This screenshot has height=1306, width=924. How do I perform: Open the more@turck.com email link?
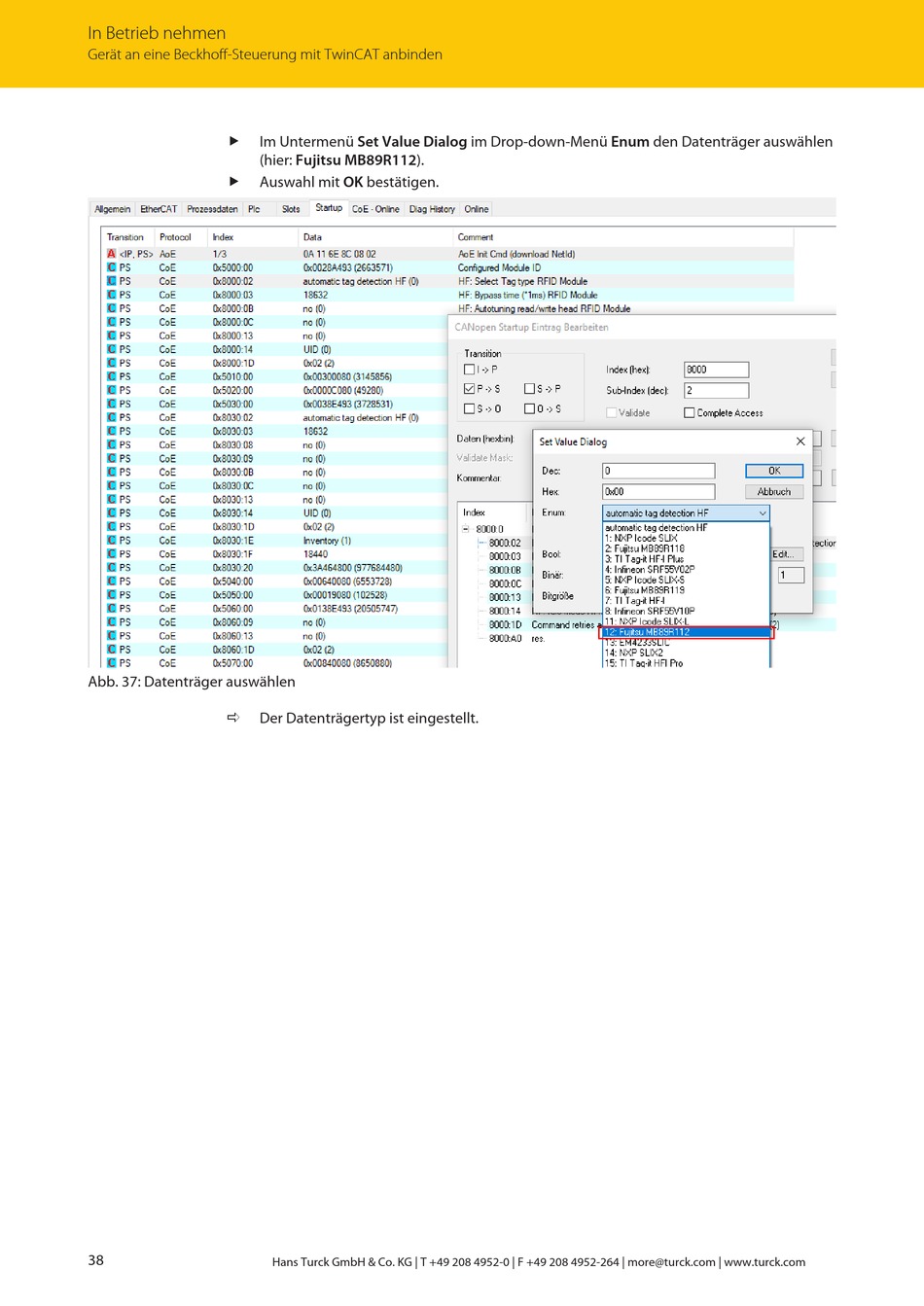click(671, 1262)
